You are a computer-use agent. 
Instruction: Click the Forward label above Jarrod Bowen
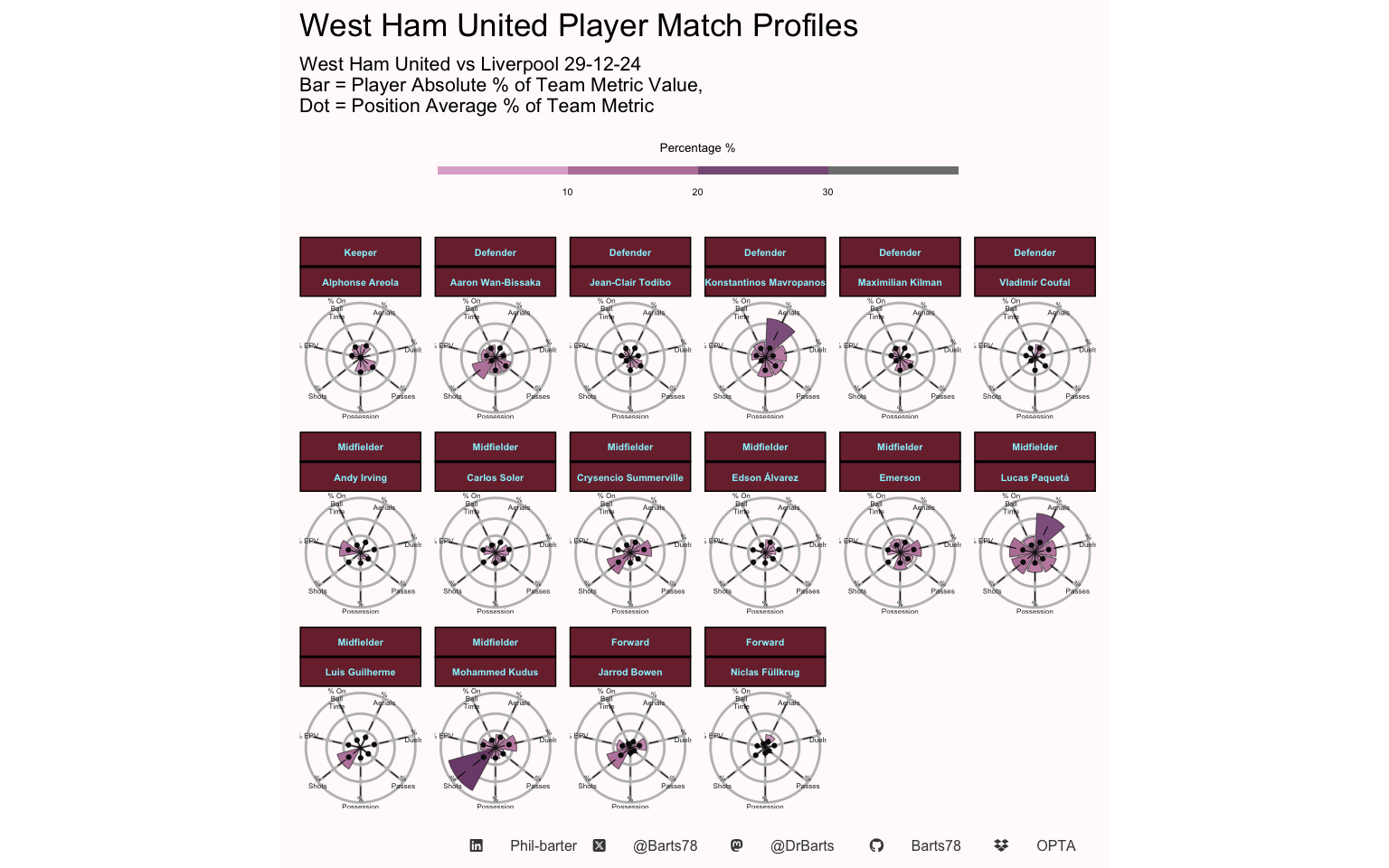(630, 642)
